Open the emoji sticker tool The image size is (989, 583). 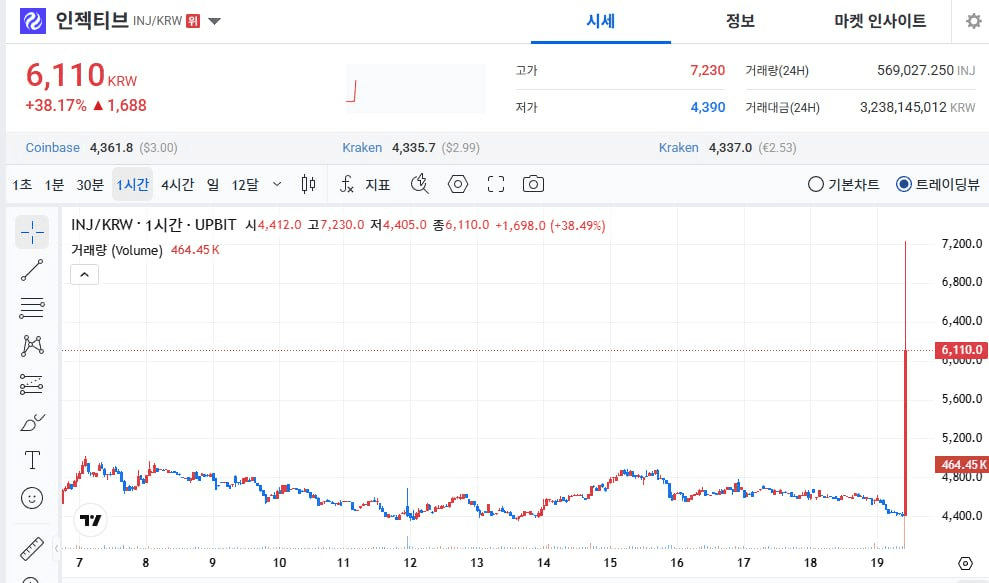click(32, 497)
